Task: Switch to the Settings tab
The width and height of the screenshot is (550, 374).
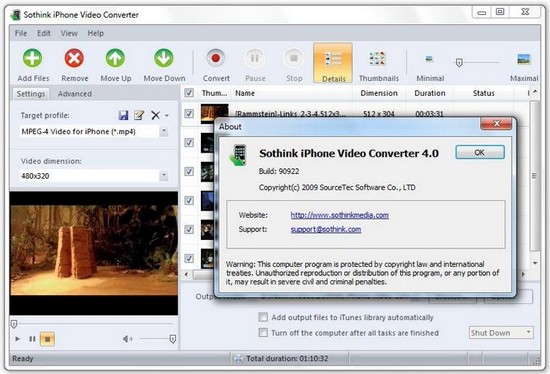Action: point(31,94)
